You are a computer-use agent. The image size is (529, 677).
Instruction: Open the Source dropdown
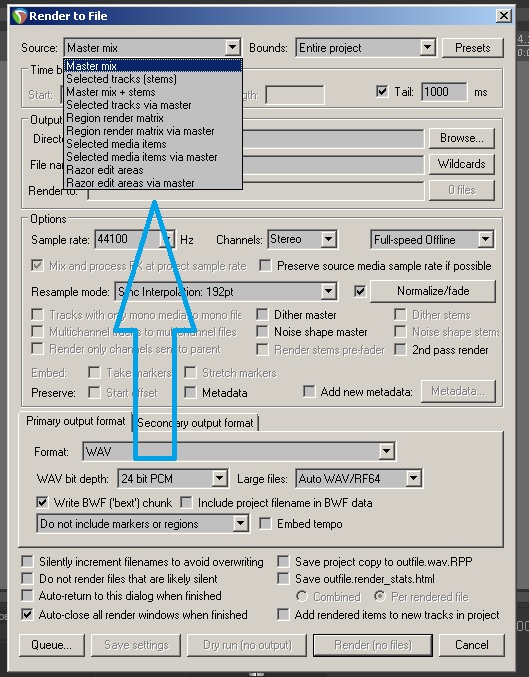(x=152, y=47)
